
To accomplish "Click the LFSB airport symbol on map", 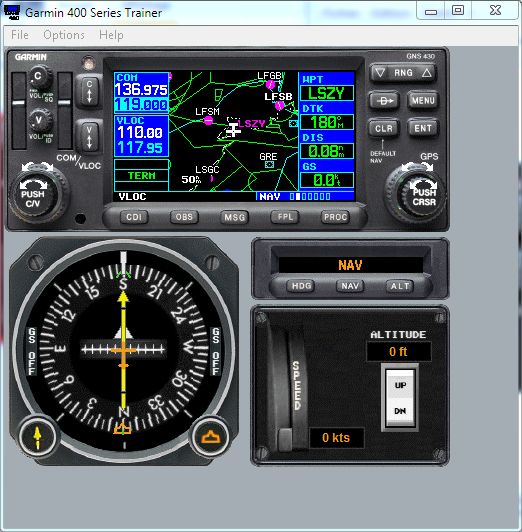I will pos(279,106).
